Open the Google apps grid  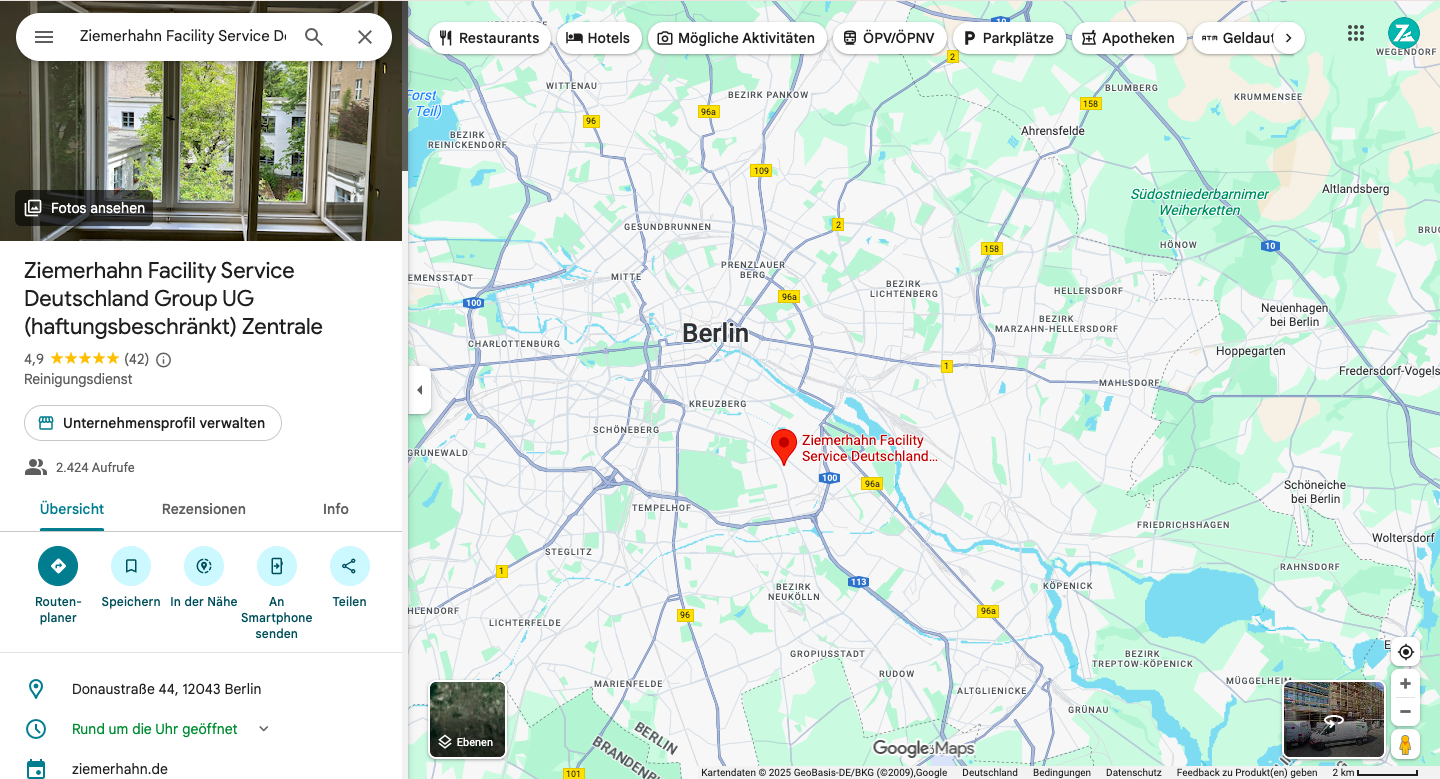click(x=1356, y=33)
